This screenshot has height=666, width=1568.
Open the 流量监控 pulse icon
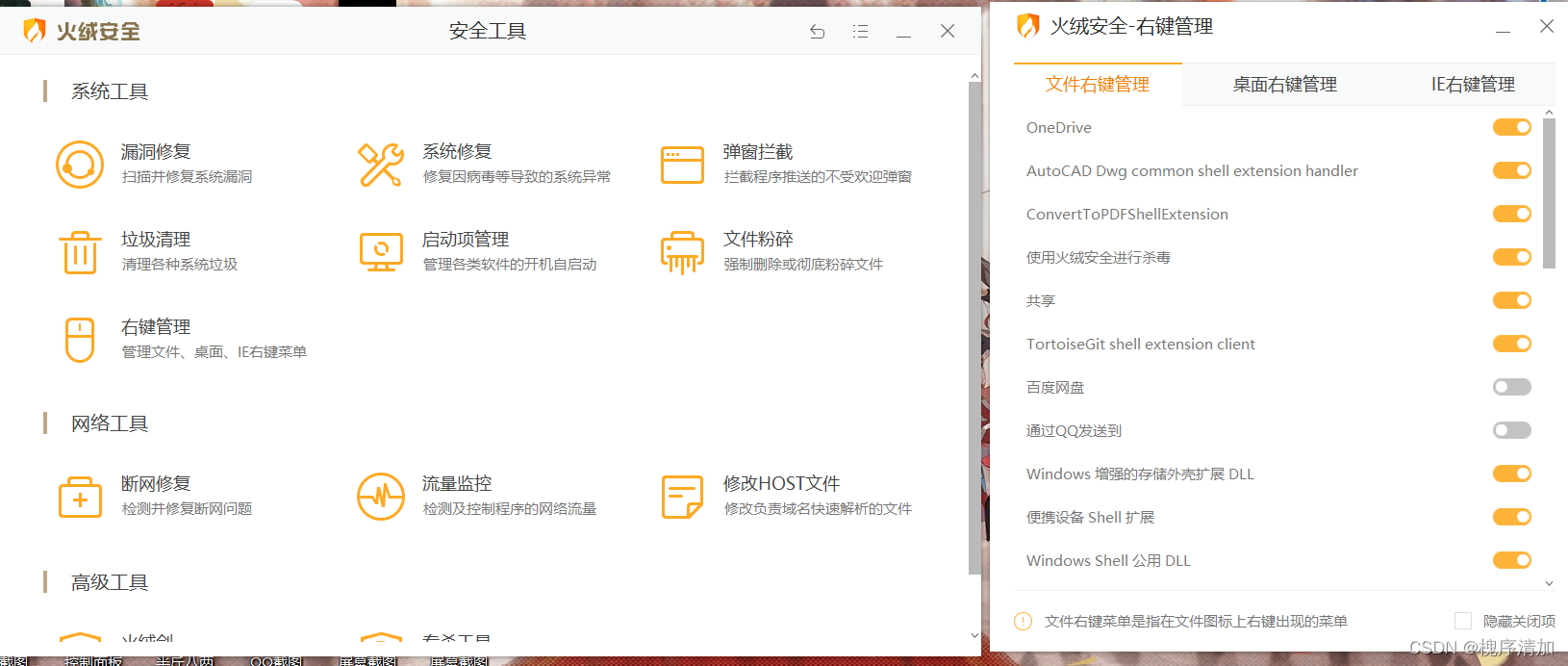coord(381,497)
